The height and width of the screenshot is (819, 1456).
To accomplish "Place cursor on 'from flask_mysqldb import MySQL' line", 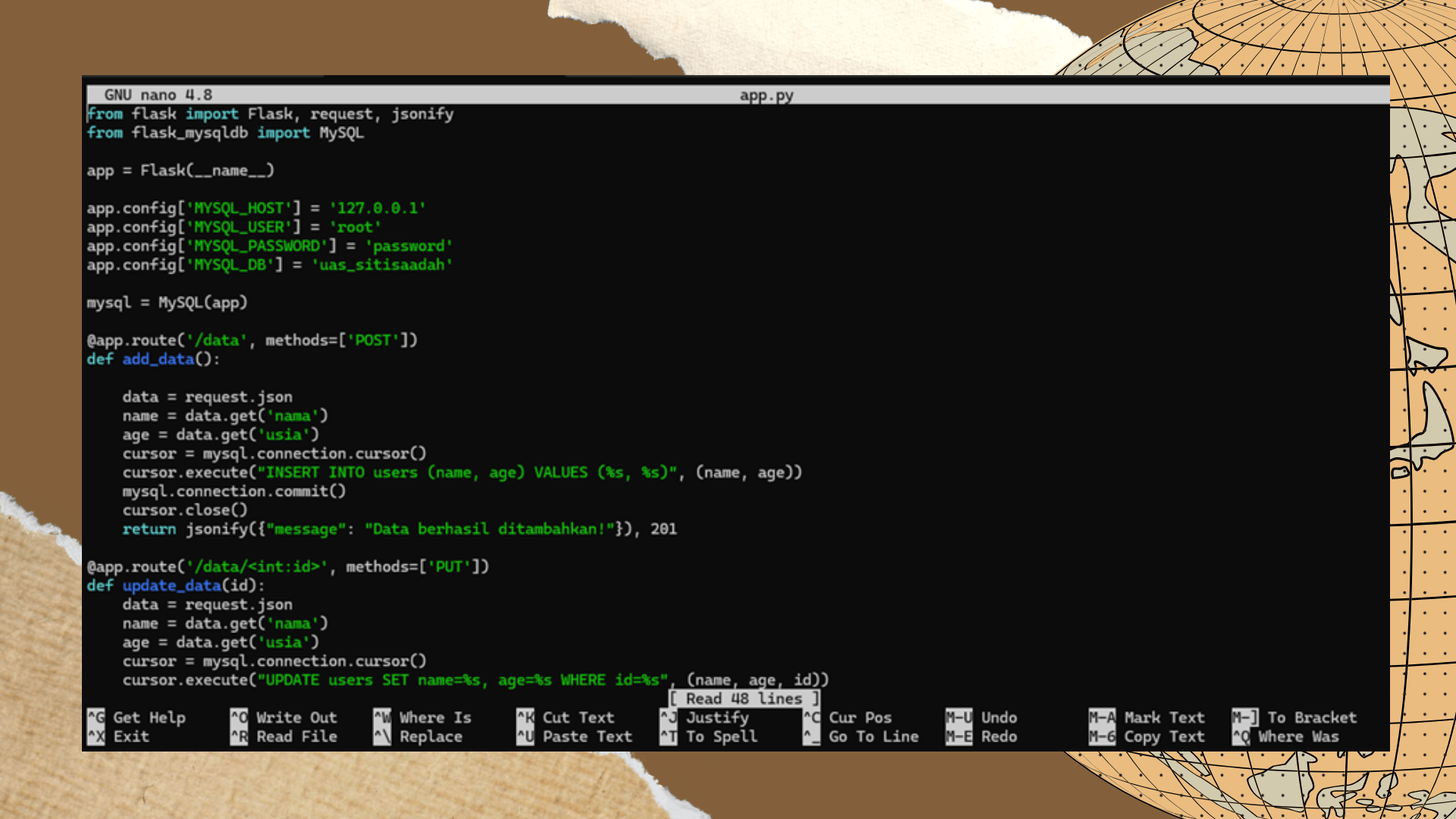I will (225, 133).
